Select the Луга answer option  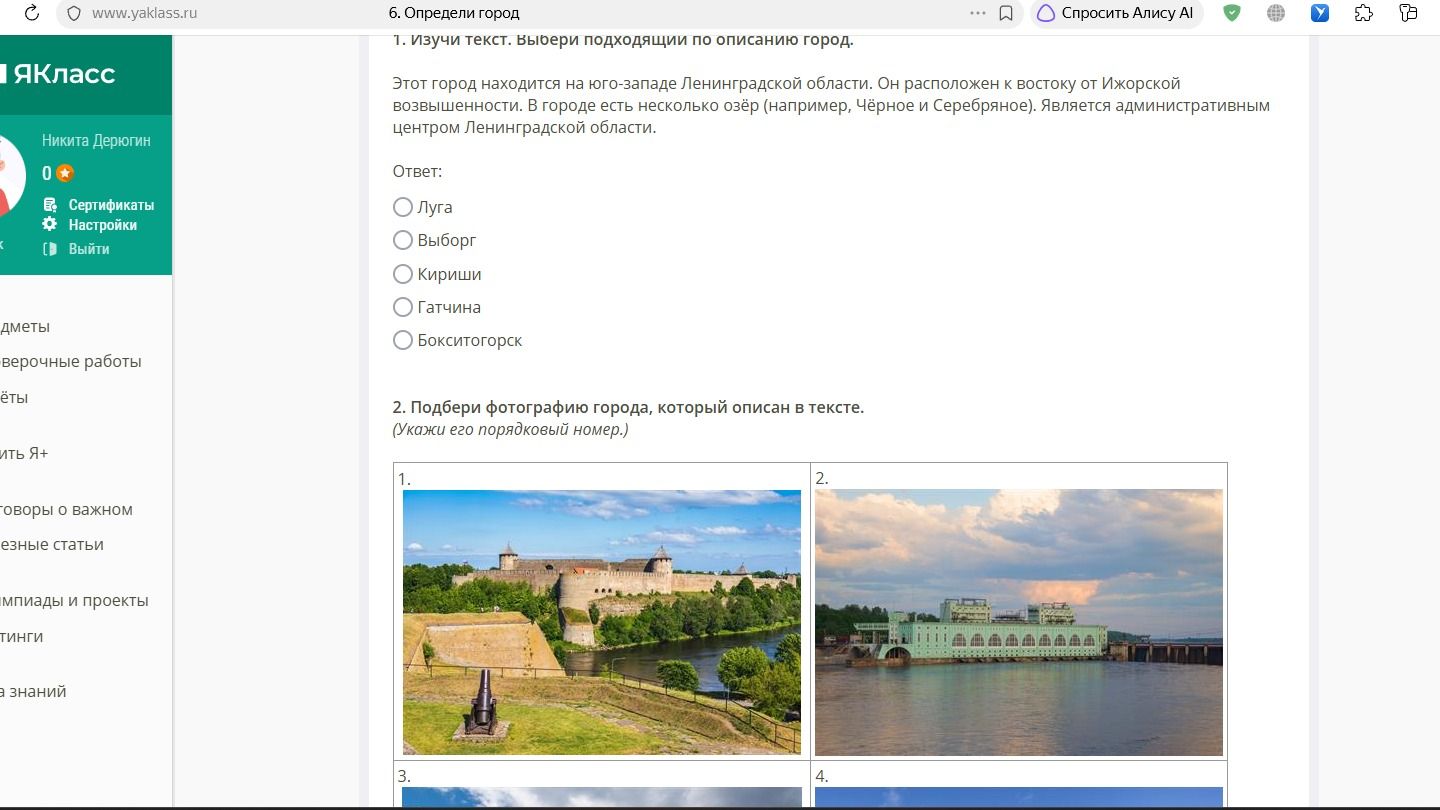(403, 207)
